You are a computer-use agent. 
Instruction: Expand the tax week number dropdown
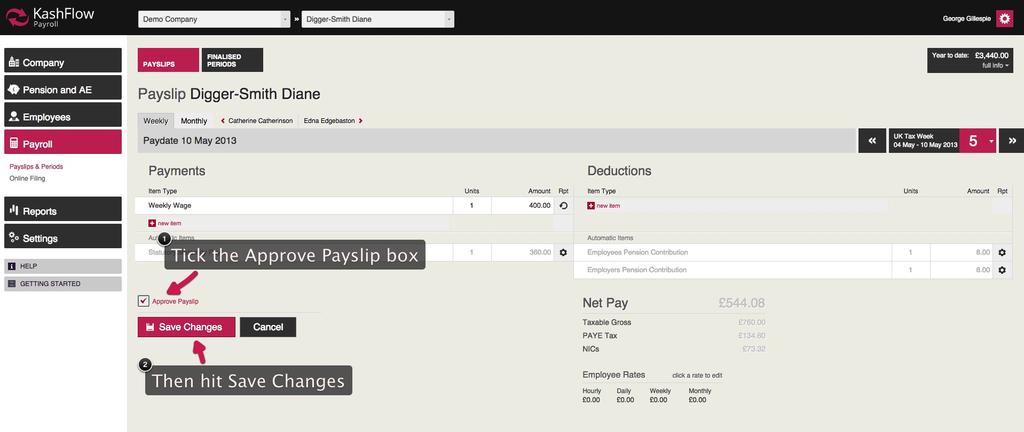coord(991,142)
